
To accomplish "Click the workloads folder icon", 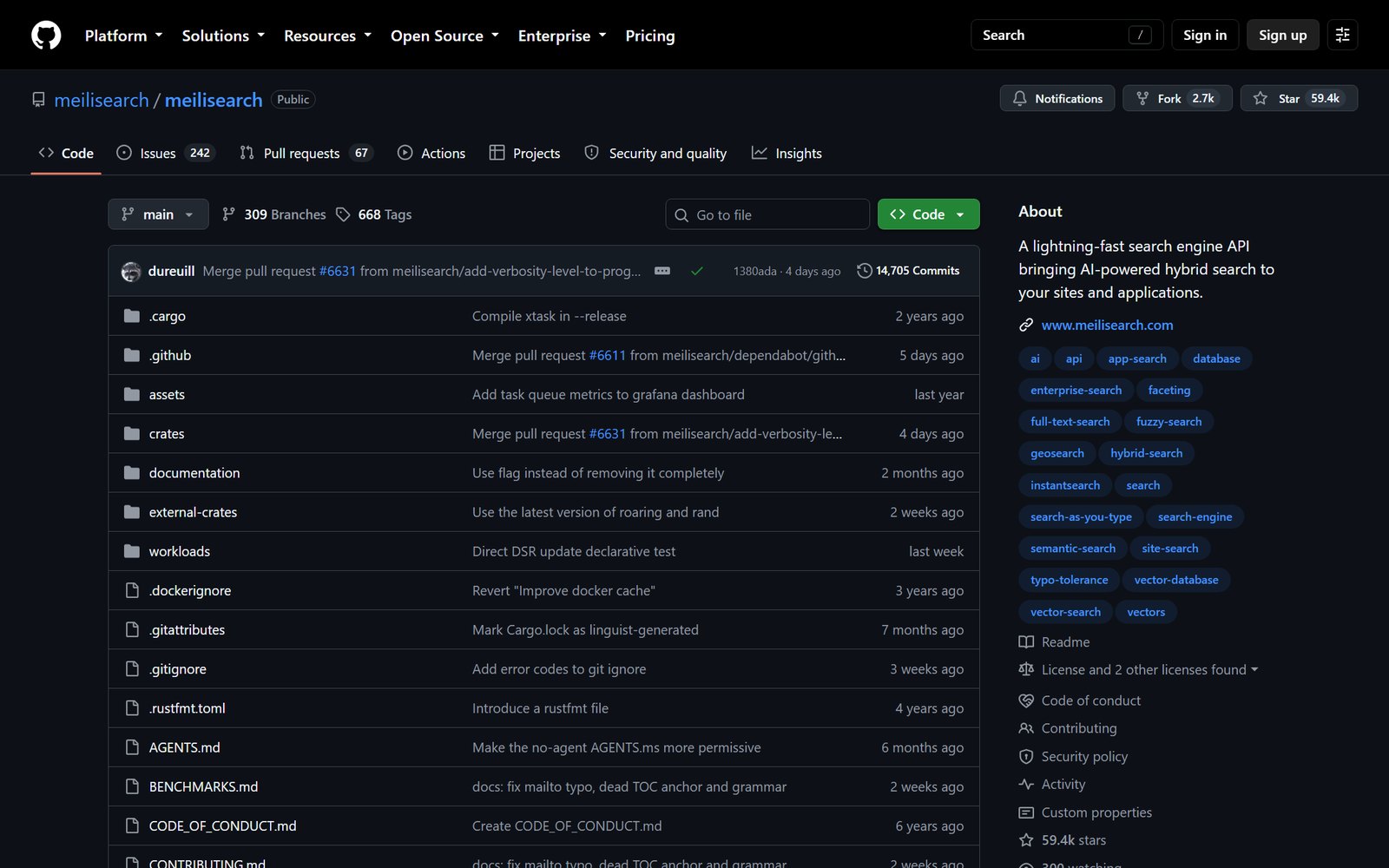I will [132, 551].
